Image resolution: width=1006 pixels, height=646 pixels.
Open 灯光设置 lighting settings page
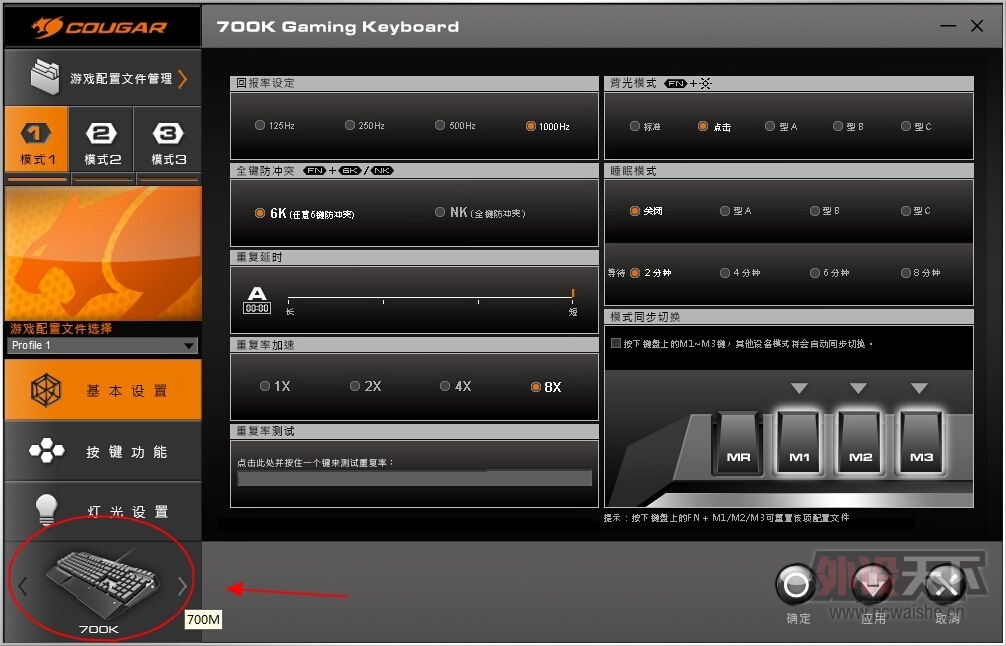tap(103, 511)
